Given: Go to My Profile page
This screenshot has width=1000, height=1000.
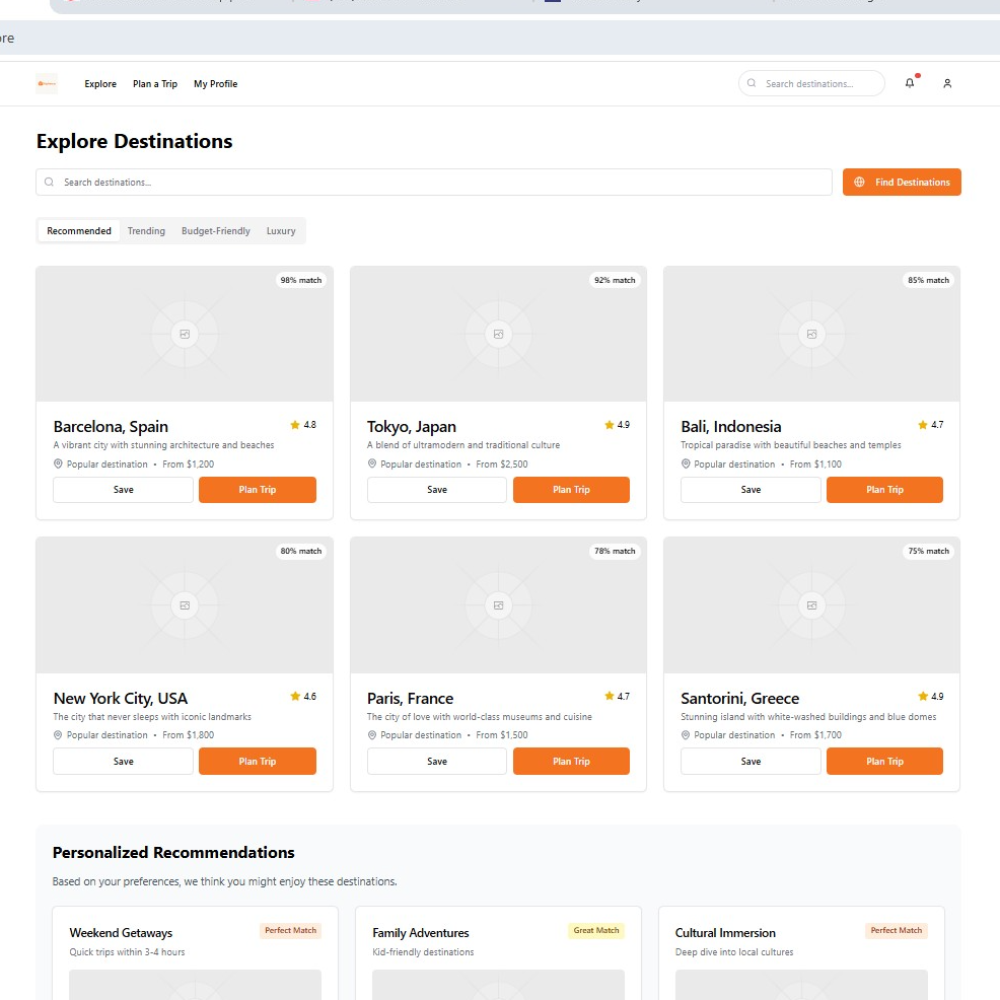Looking at the screenshot, I should 216,84.
